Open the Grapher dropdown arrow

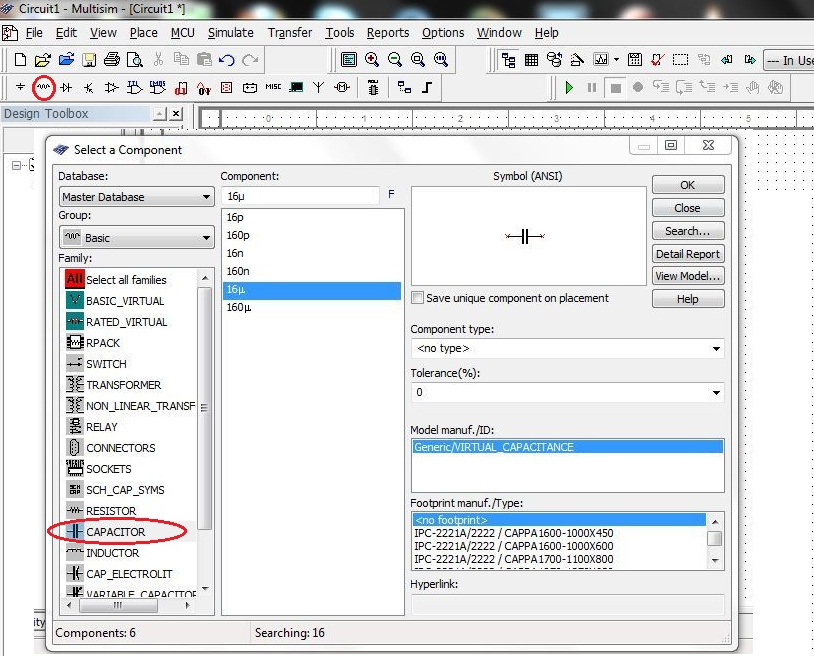pos(616,60)
